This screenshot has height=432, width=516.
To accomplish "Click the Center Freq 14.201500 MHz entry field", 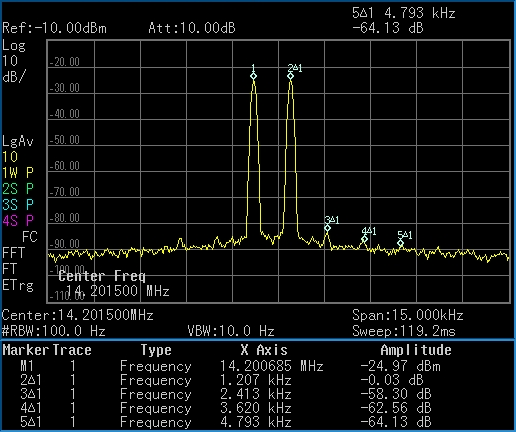I will tap(114, 284).
